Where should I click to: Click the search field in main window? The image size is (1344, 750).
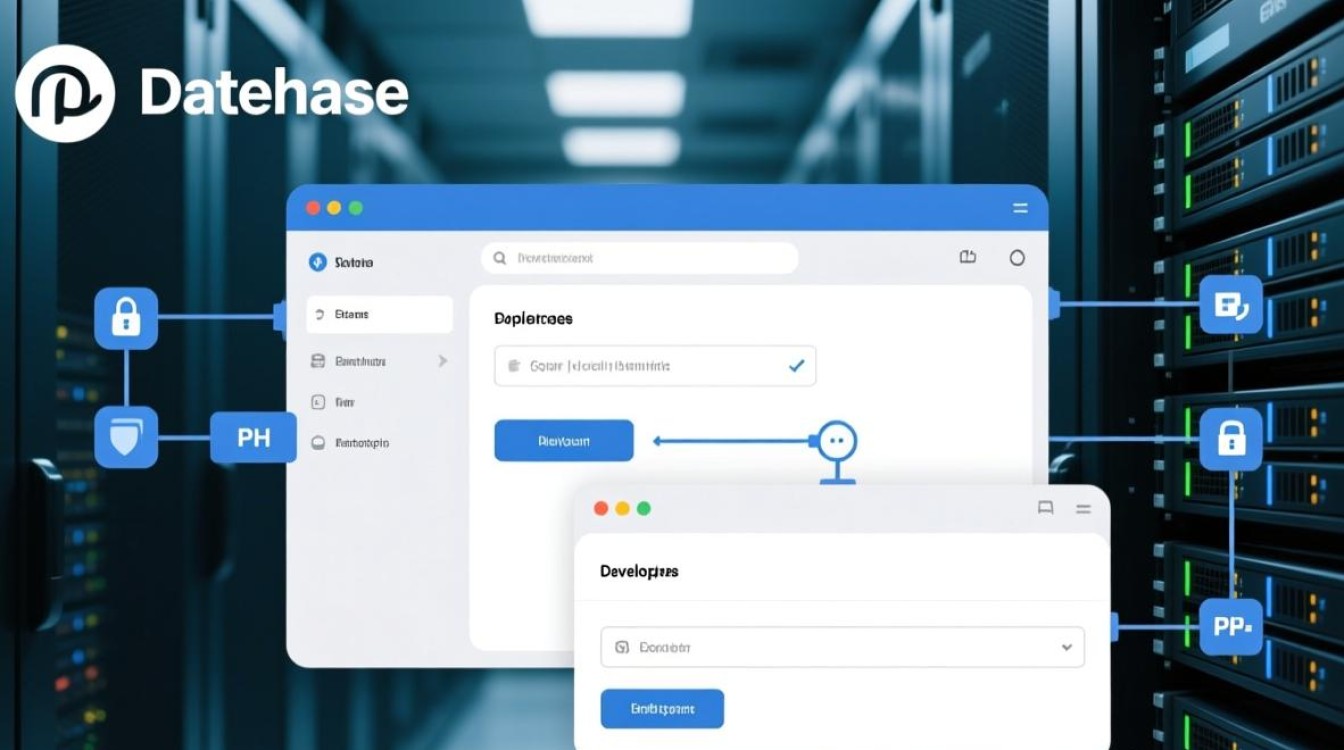[640, 258]
